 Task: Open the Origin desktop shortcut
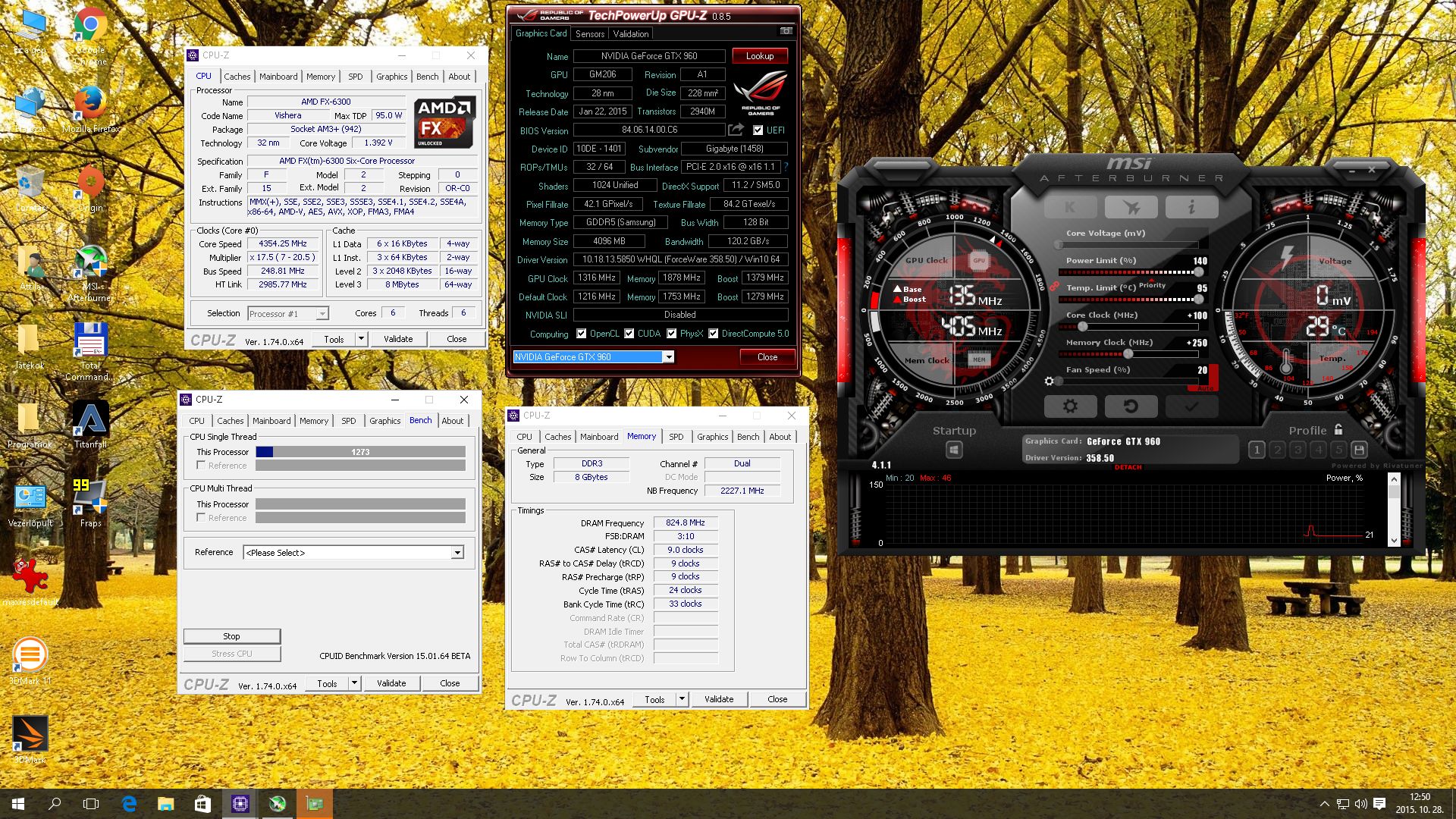coord(90,188)
